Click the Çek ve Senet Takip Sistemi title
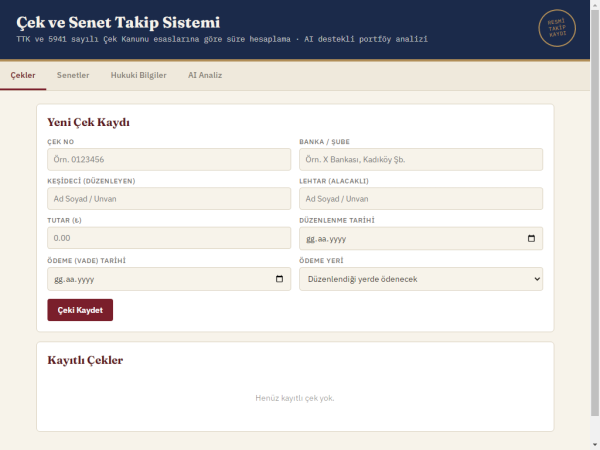Image resolution: width=600 pixels, height=450 pixels. pyautogui.click(x=118, y=22)
